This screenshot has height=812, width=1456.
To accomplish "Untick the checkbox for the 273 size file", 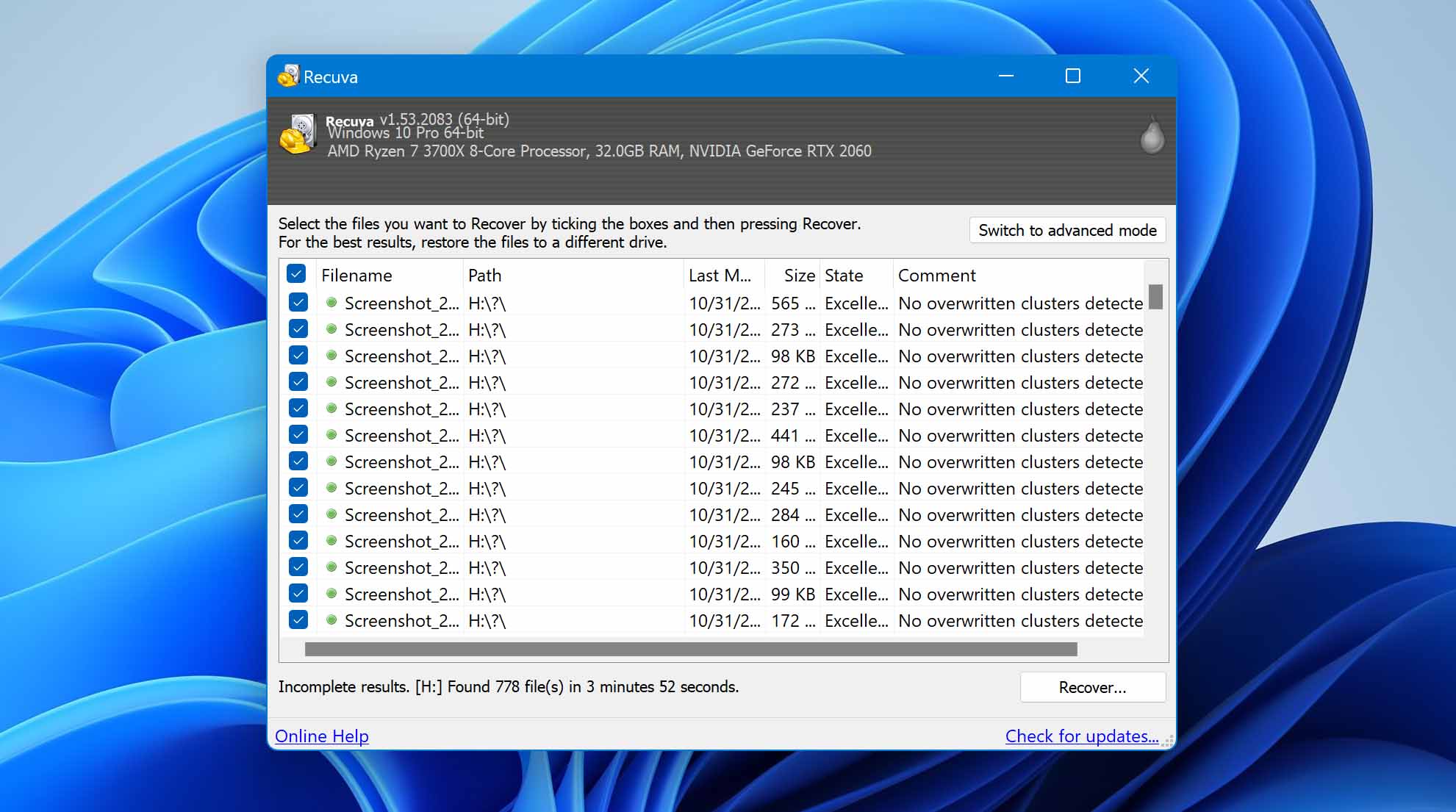I will (x=298, y=328).
